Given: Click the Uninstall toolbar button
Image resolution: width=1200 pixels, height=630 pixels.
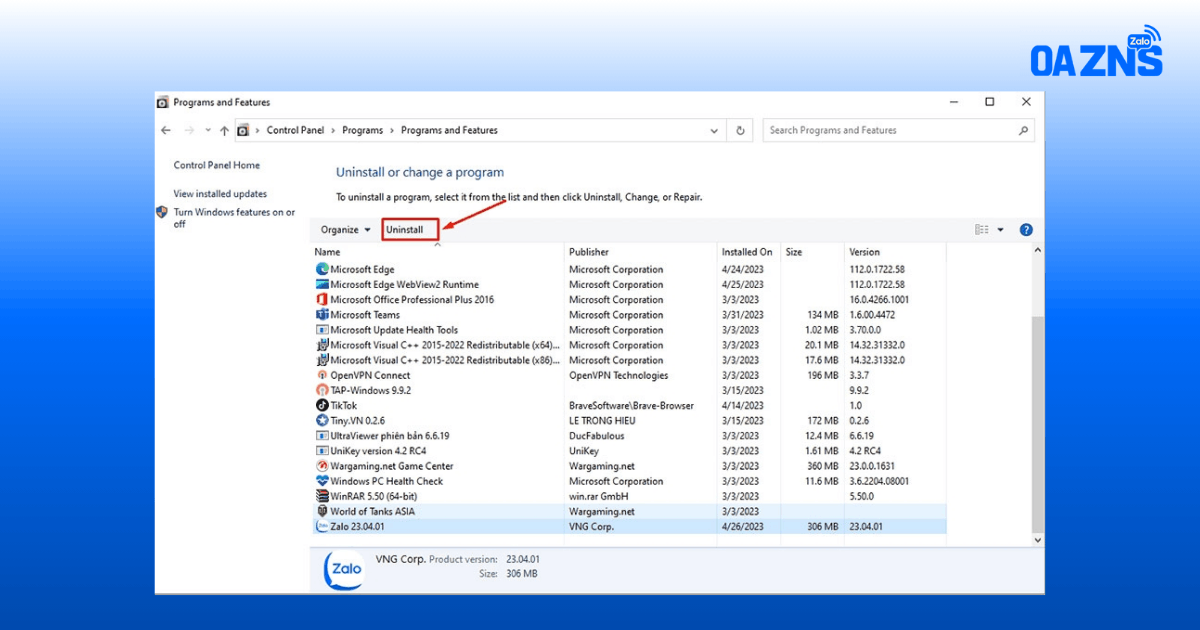Looking at the screenshot, I should [x=411, y=230].
